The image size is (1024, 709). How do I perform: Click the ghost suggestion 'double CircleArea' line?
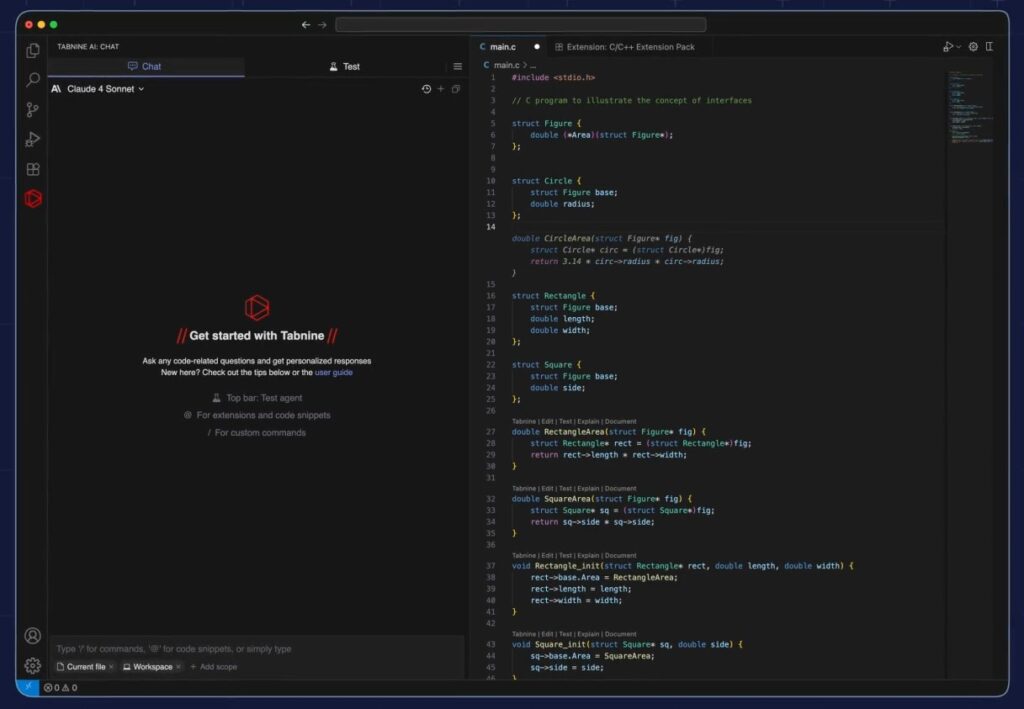point(601,239)
